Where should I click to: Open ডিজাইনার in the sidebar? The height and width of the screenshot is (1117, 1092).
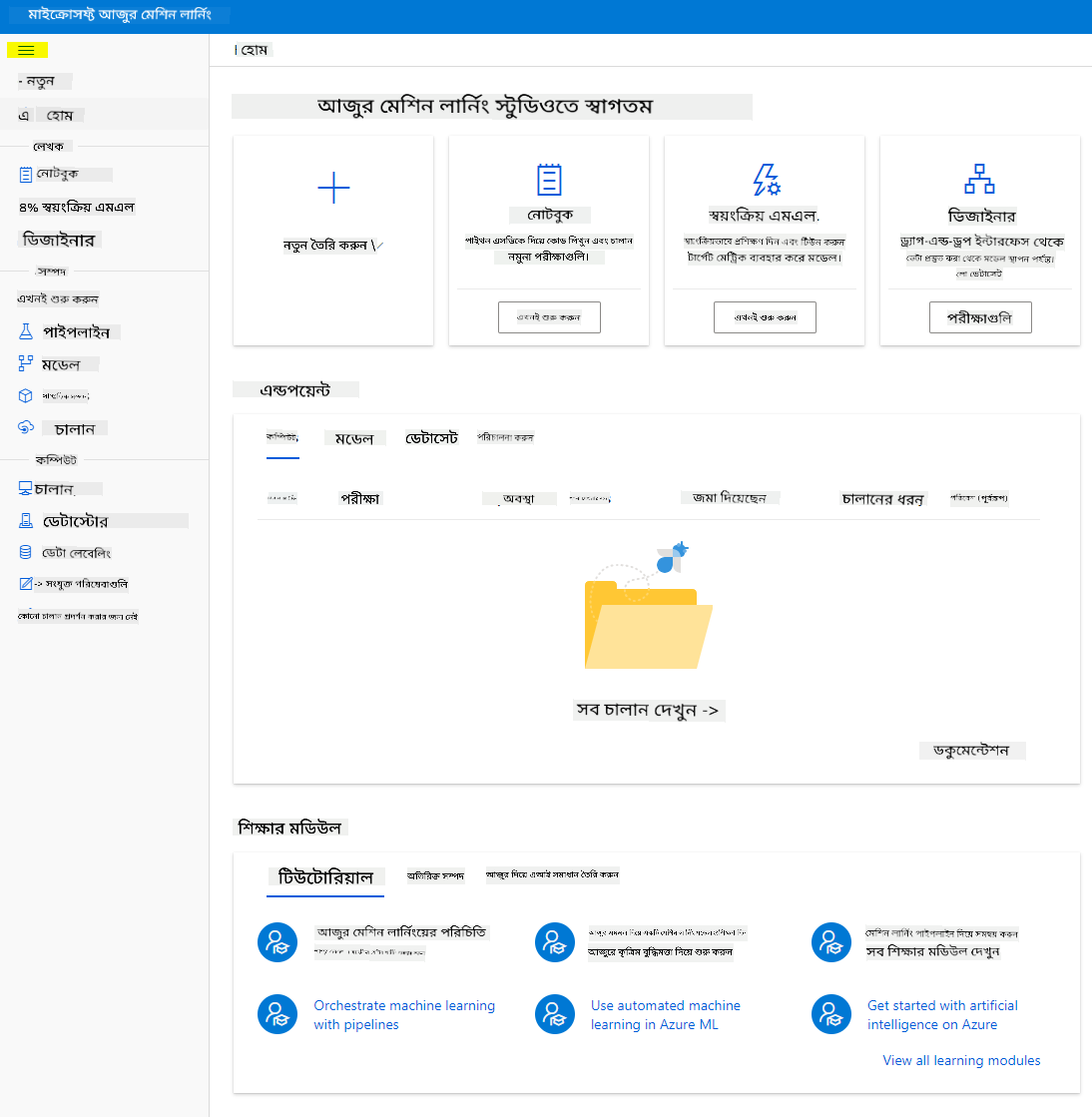tap(59, 240)
